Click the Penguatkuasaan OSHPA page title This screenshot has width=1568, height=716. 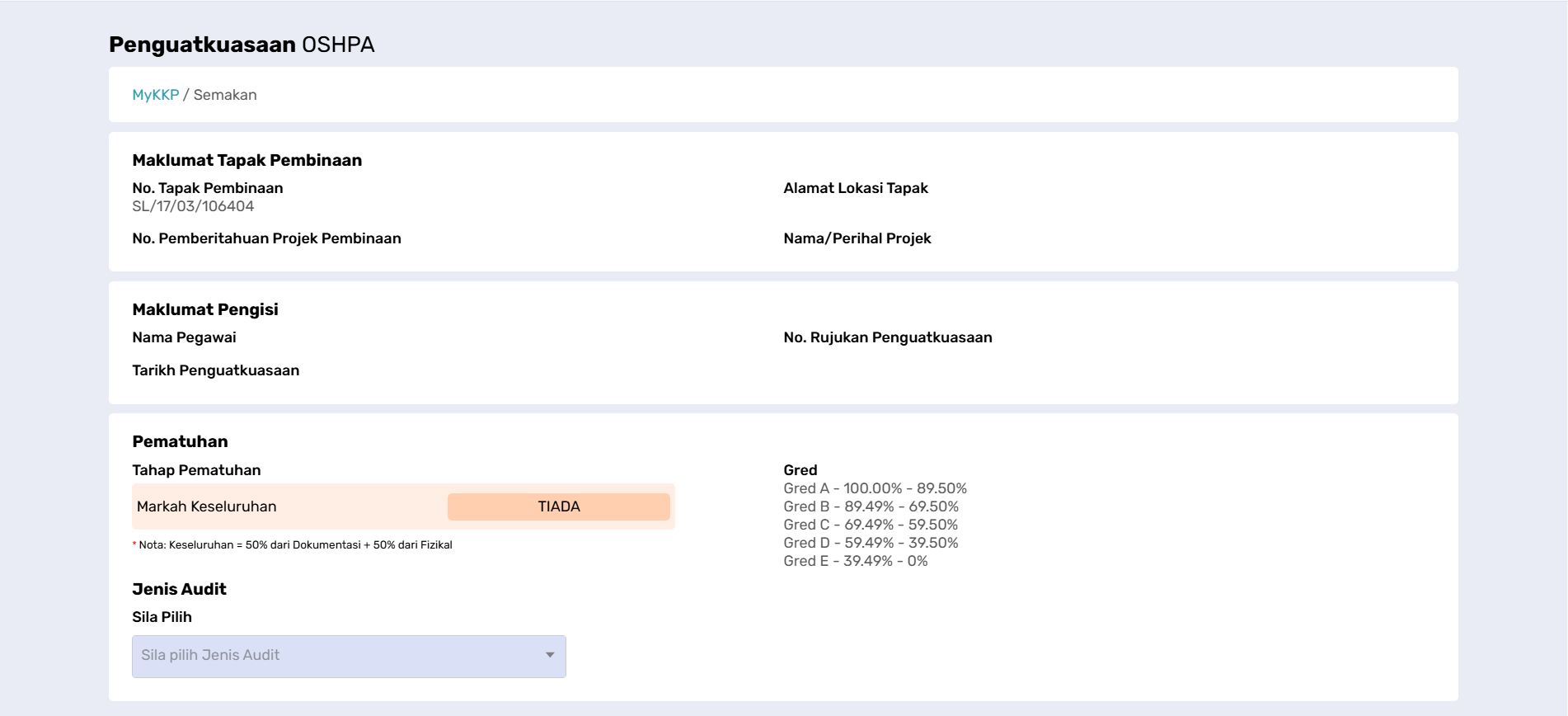pos(242,45)
